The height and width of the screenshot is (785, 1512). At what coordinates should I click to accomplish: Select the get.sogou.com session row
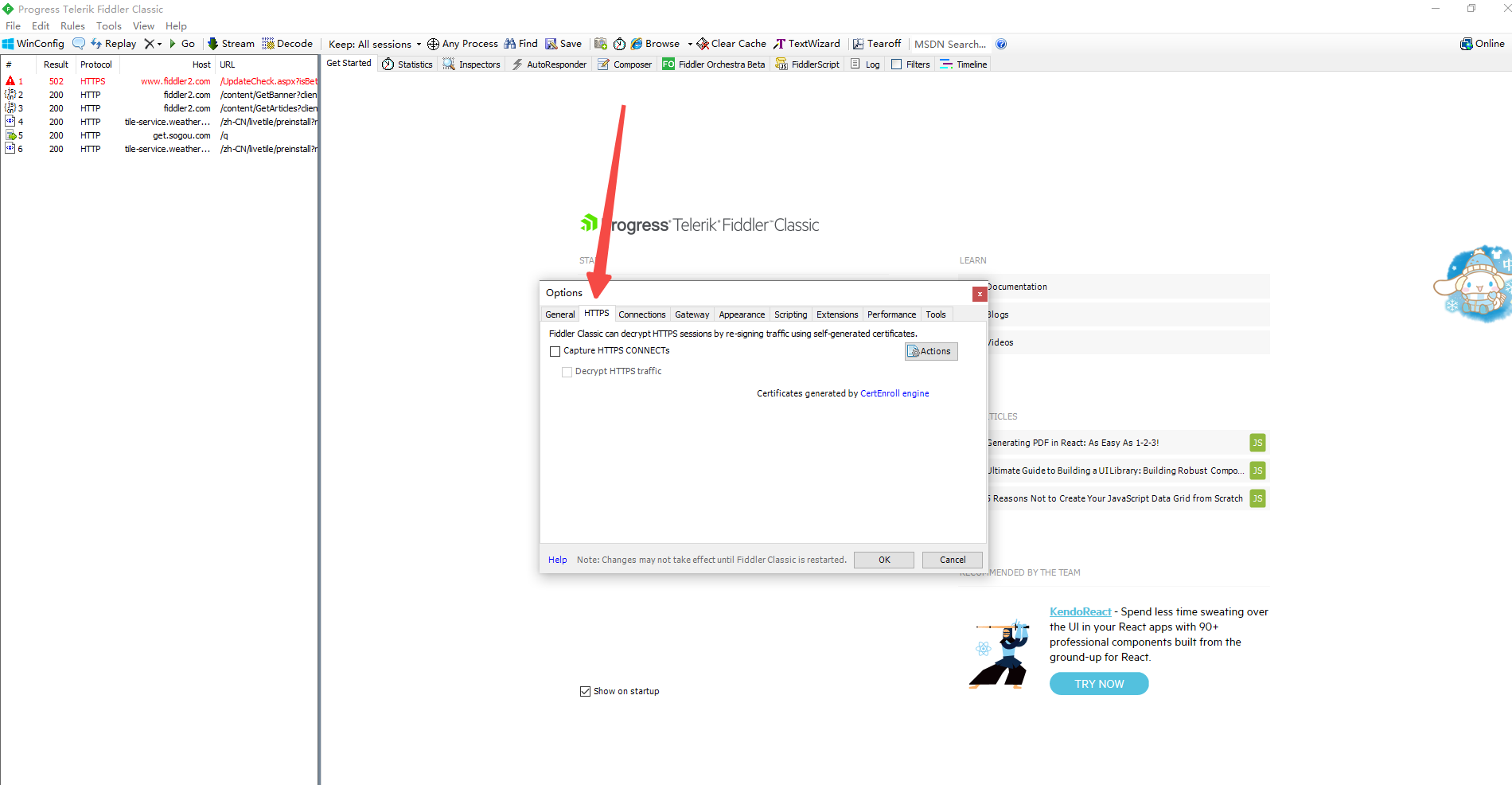(159, 135)
